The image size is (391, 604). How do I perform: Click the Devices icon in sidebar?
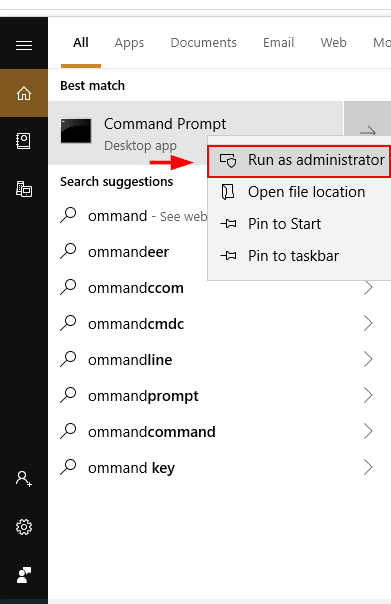tap(24, 189)
